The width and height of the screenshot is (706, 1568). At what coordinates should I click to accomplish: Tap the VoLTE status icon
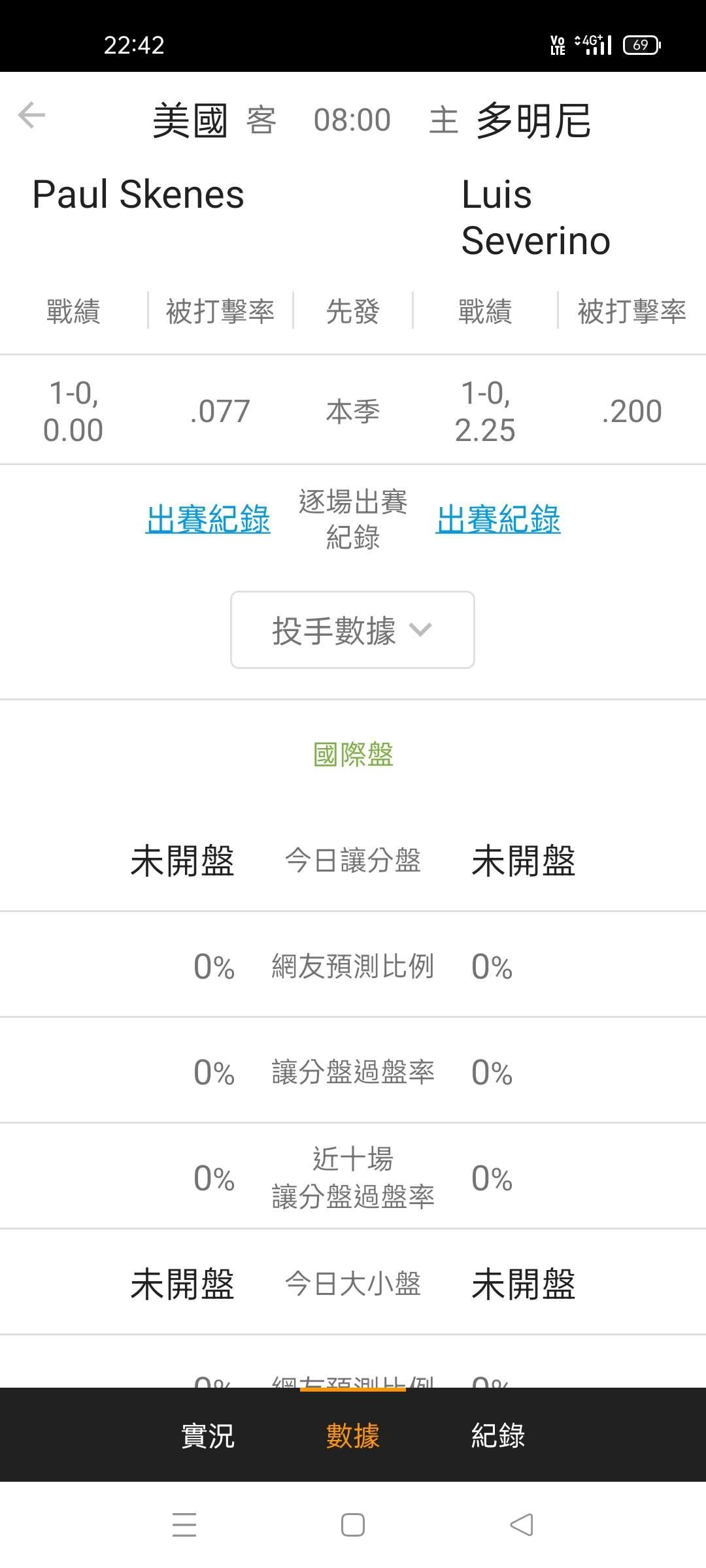click(558, 45)
